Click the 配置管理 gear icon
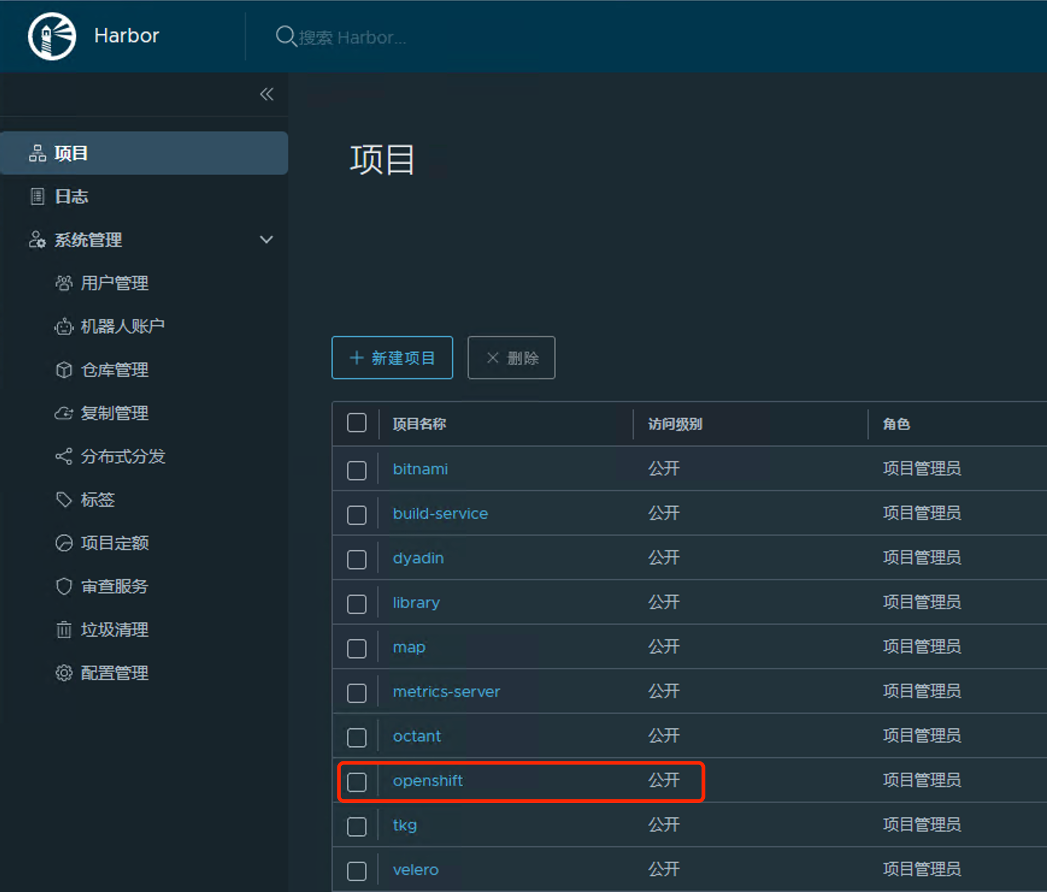 click(63, 673)
